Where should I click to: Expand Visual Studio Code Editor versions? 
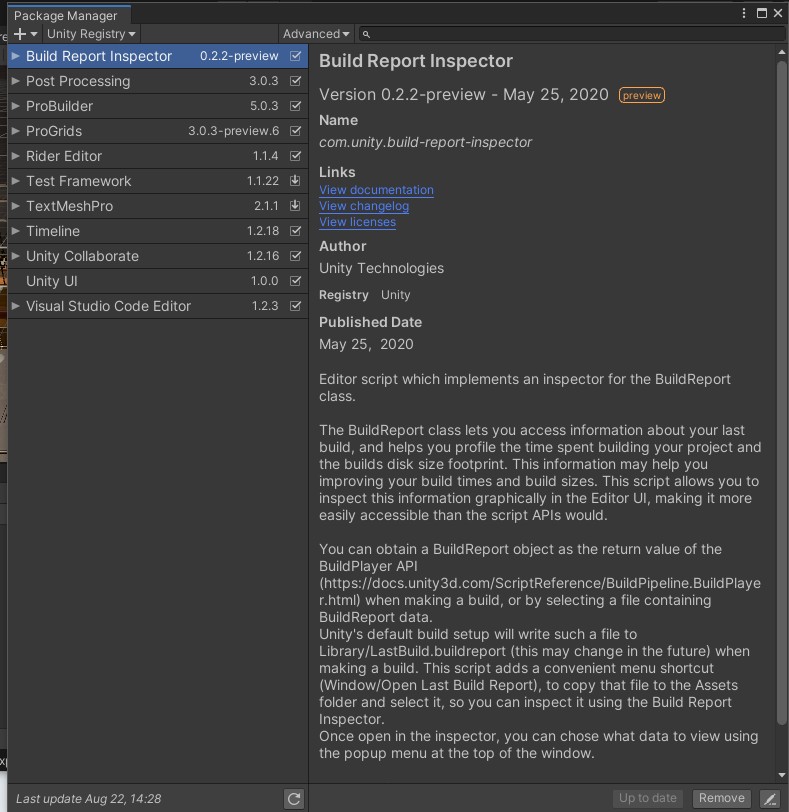[16, 306]
